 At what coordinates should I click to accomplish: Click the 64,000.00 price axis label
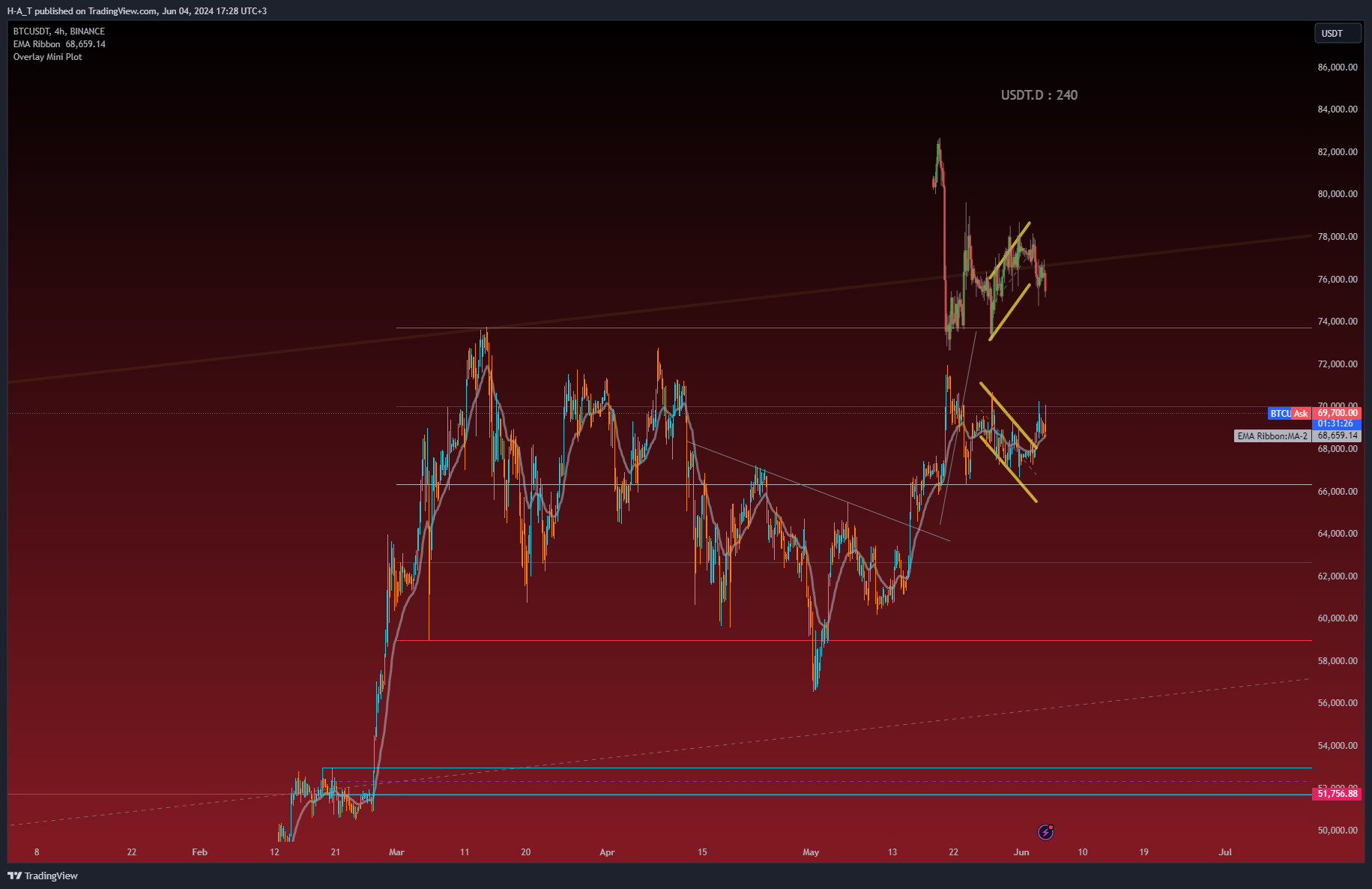coord(1338,534)
